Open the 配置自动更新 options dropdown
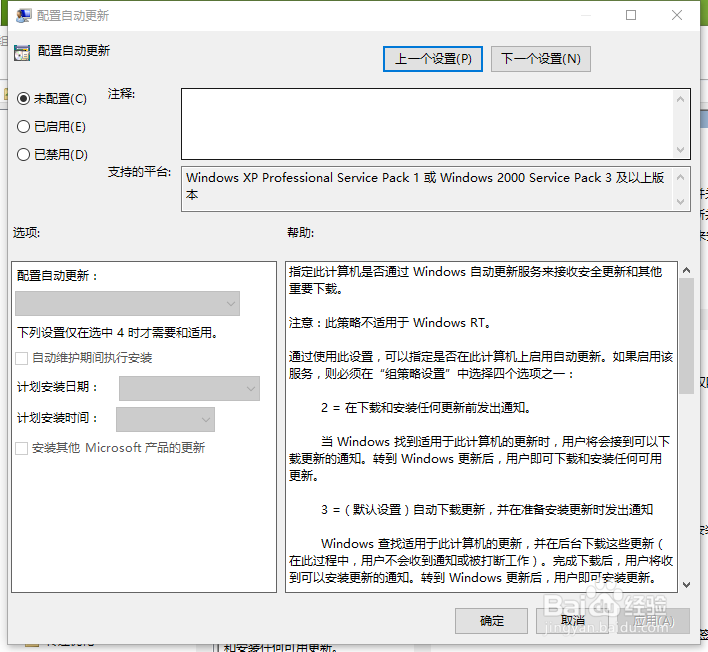The width and height of the screenshot is (708, 652). point(127,303)
